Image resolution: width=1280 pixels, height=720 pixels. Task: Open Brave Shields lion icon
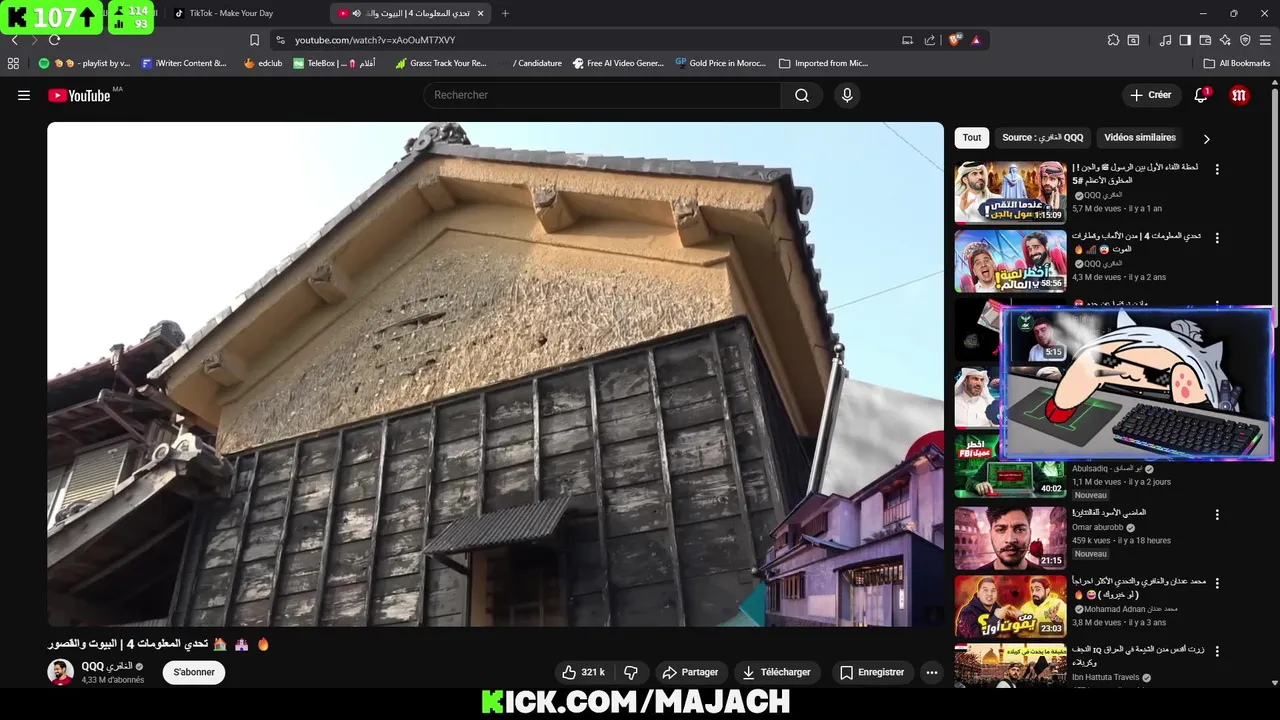click(x=955, y=40)
